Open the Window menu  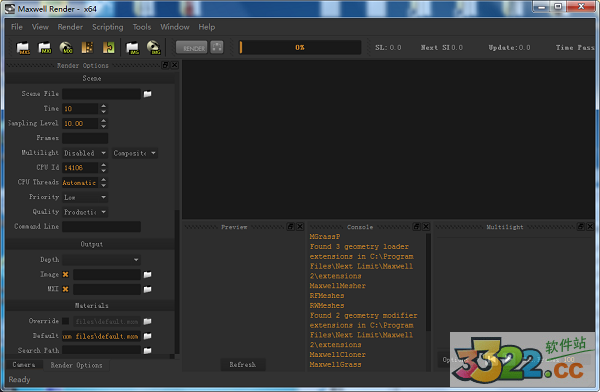(175, 27)
